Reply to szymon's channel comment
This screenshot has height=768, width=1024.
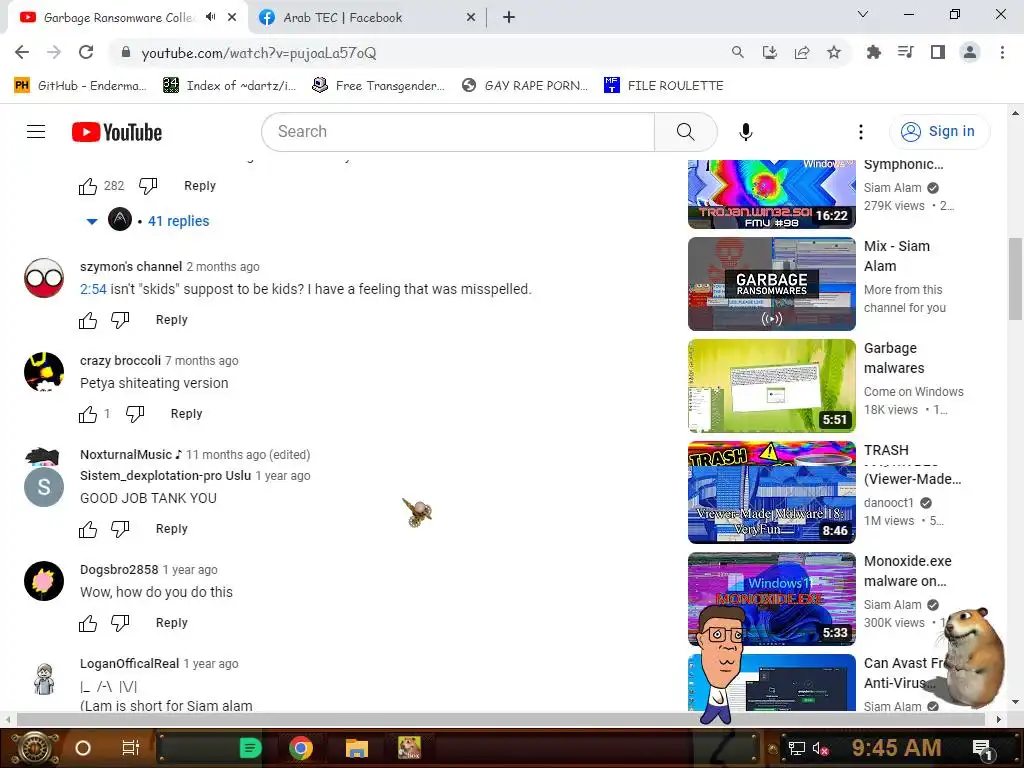172,320
